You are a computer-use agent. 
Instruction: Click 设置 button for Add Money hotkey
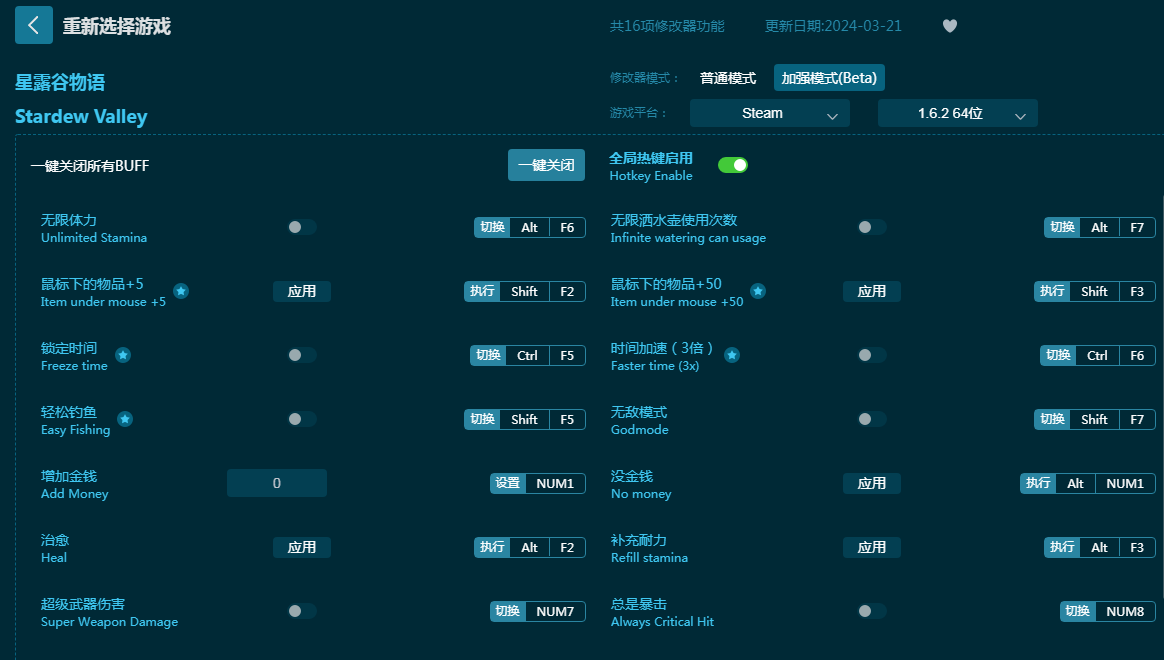[508, 483]
